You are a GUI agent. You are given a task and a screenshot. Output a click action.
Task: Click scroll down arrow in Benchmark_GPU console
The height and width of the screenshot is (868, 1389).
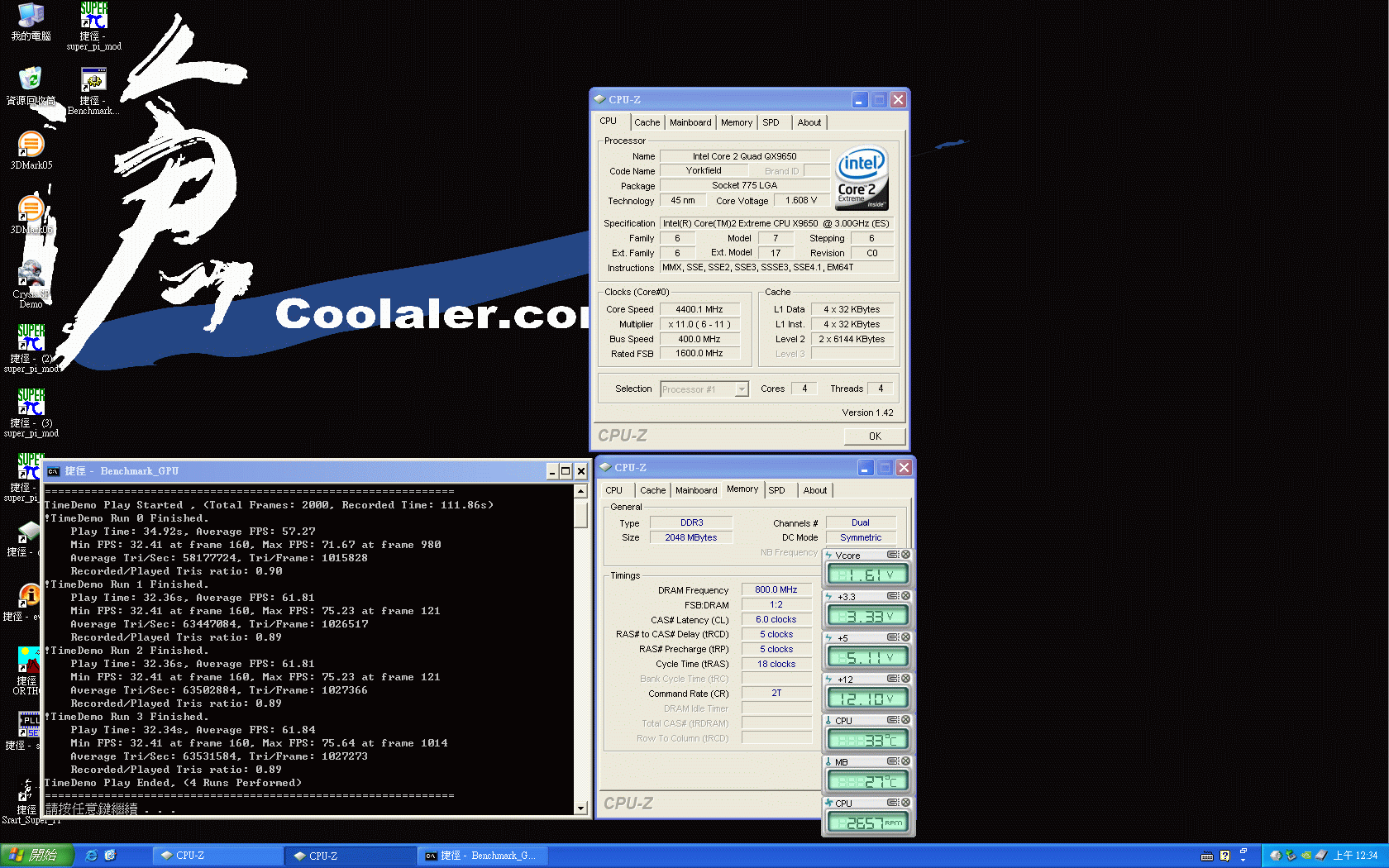click(581, 808)
